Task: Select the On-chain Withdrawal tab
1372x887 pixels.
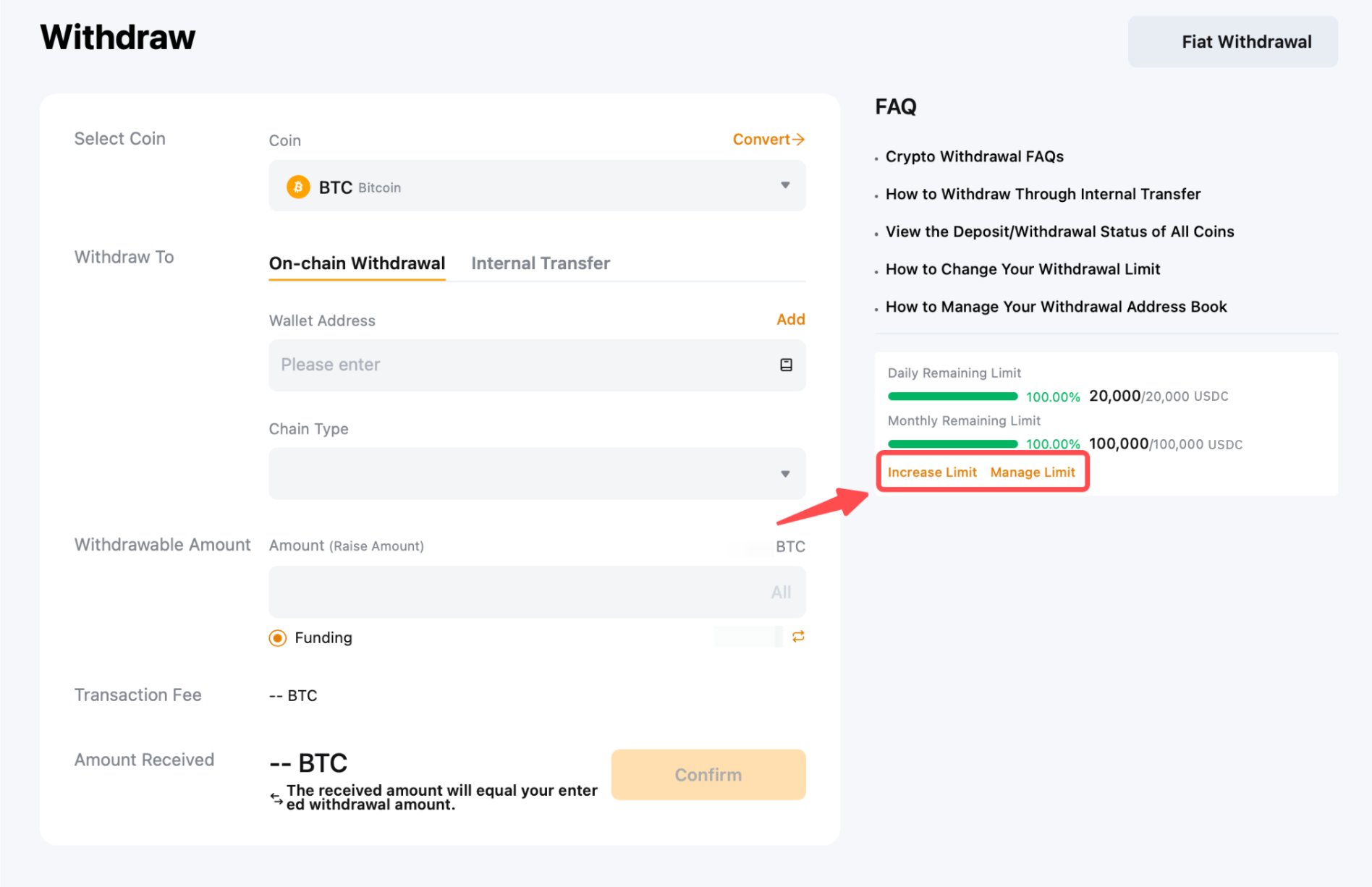Action: tap(357, 263)
